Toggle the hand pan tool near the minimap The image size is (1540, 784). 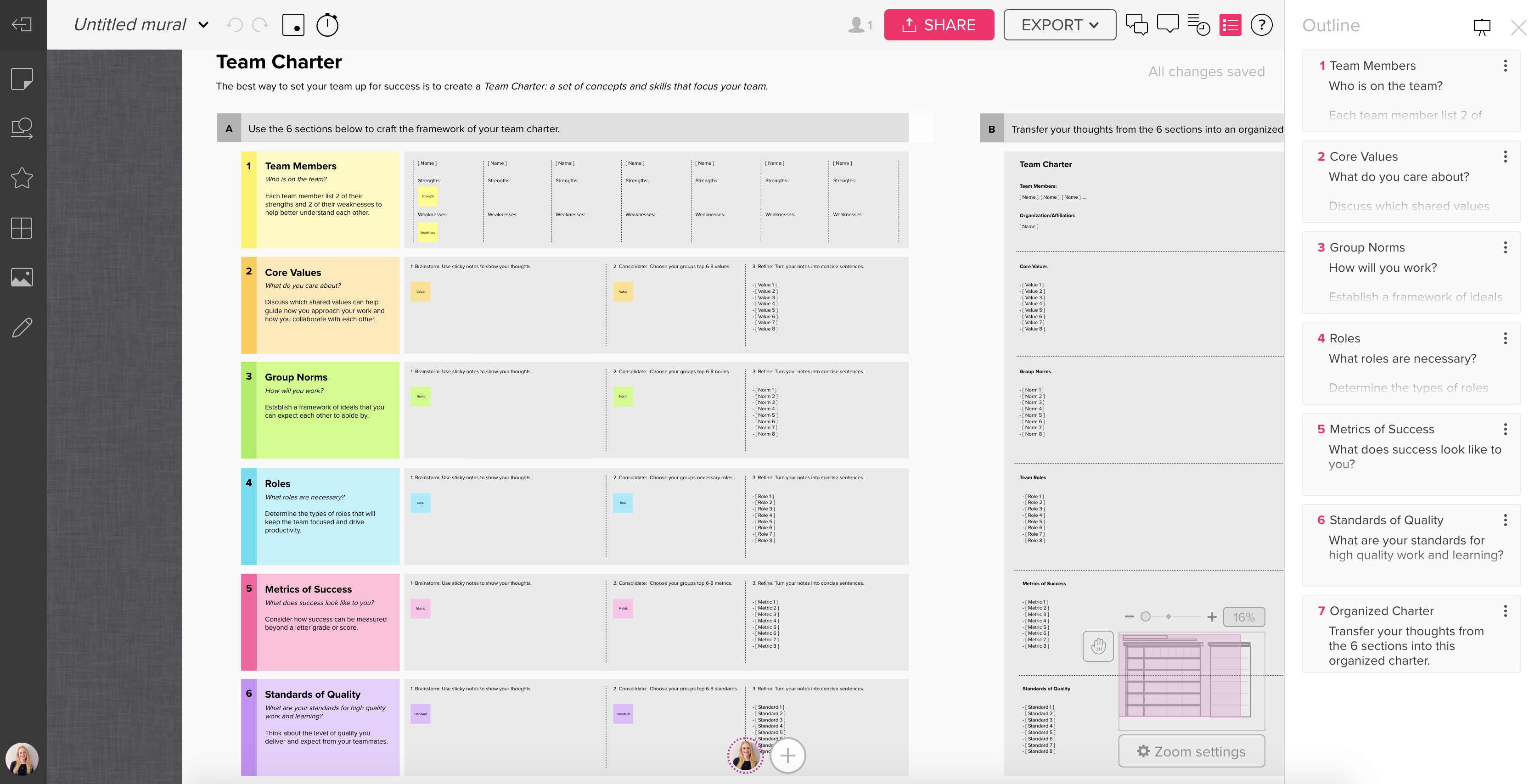coord(1099,646)
